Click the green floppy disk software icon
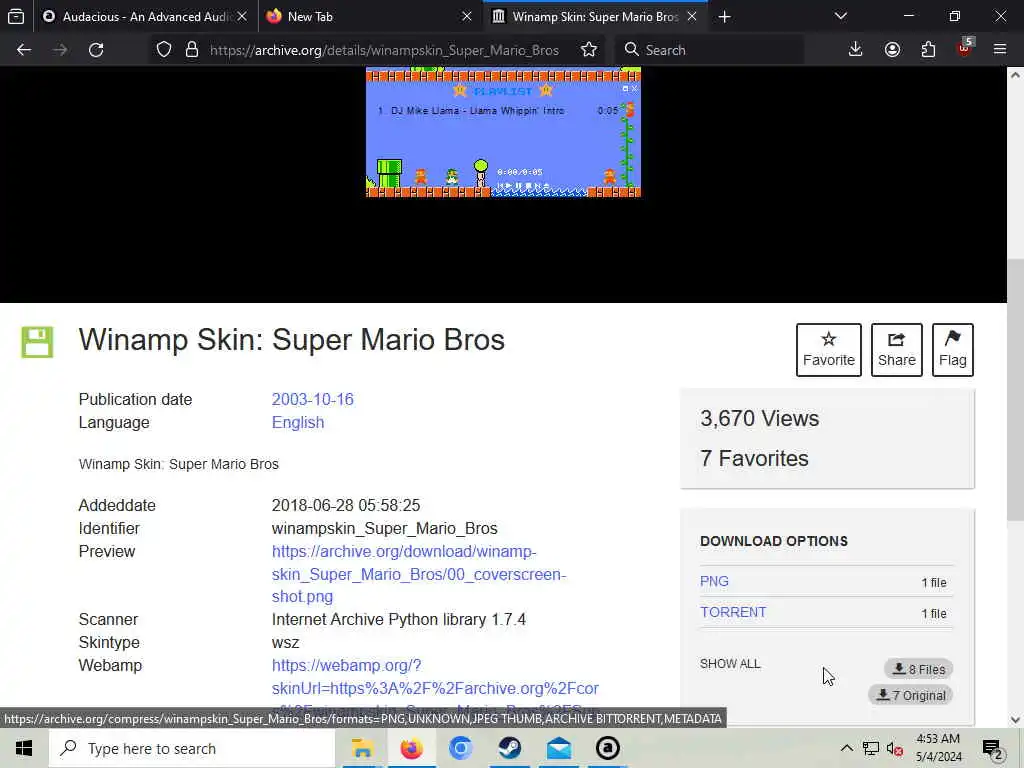This screenshot has width=1024, height=768. [37, 342]
